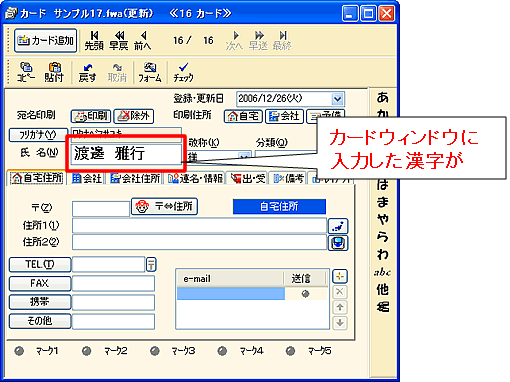
Task: Click the その他 number input field
Action: 113,321
